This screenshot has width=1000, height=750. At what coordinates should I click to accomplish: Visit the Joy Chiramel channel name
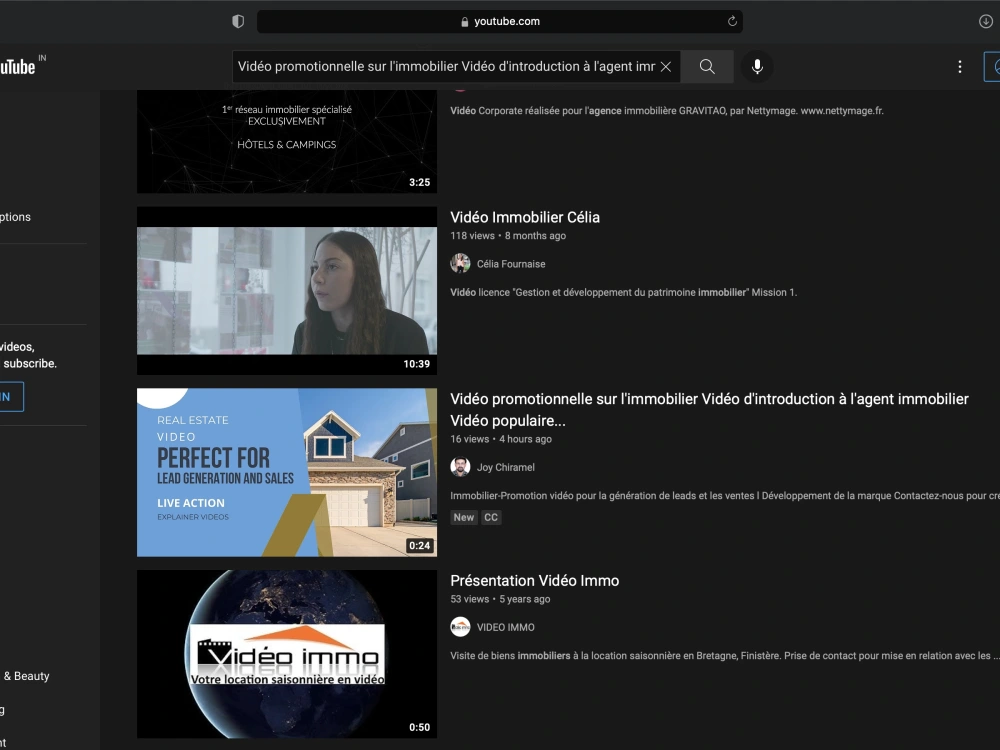tap(506, 467)
